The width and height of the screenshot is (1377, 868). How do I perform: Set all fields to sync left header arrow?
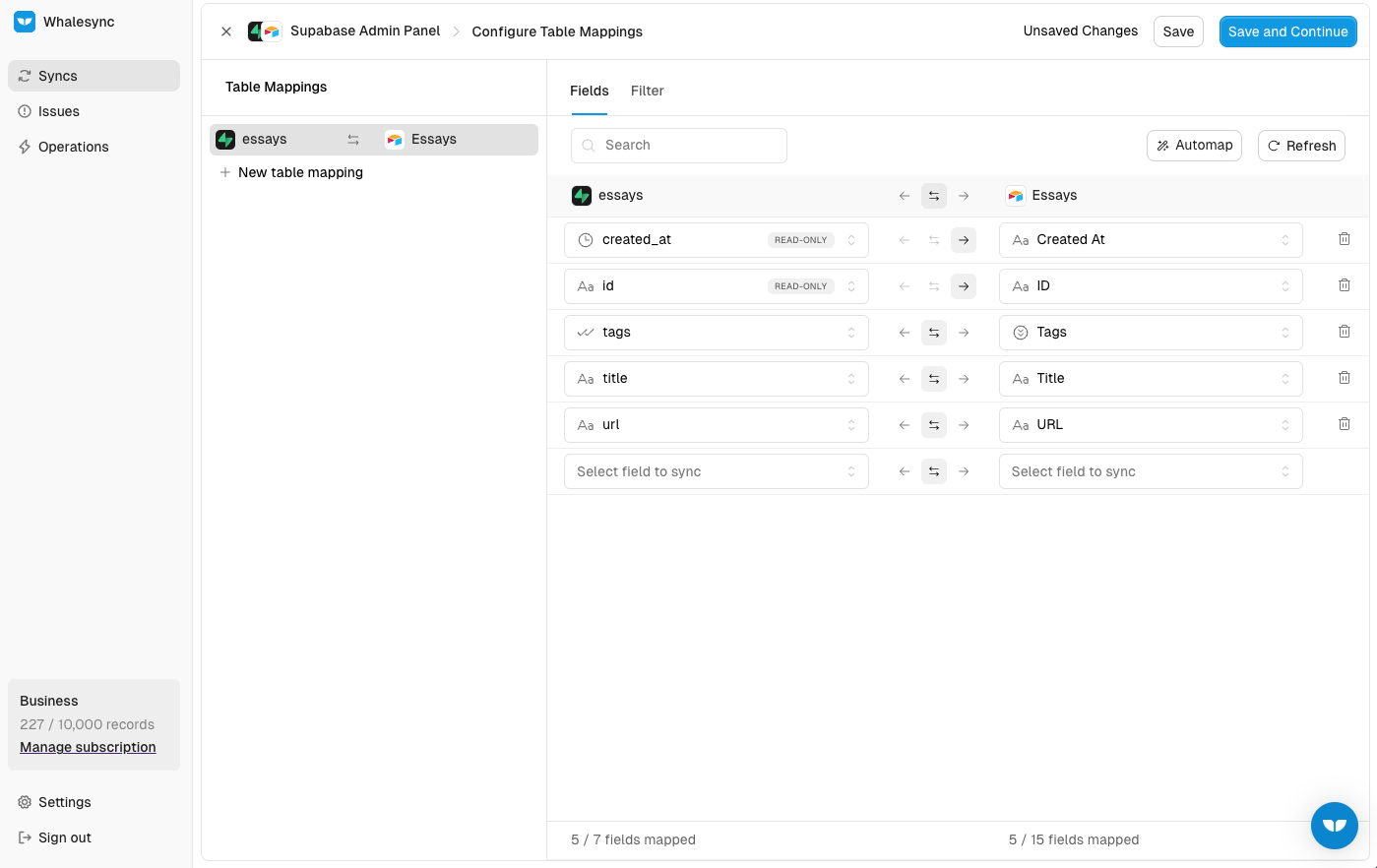(x=905, y=196)
